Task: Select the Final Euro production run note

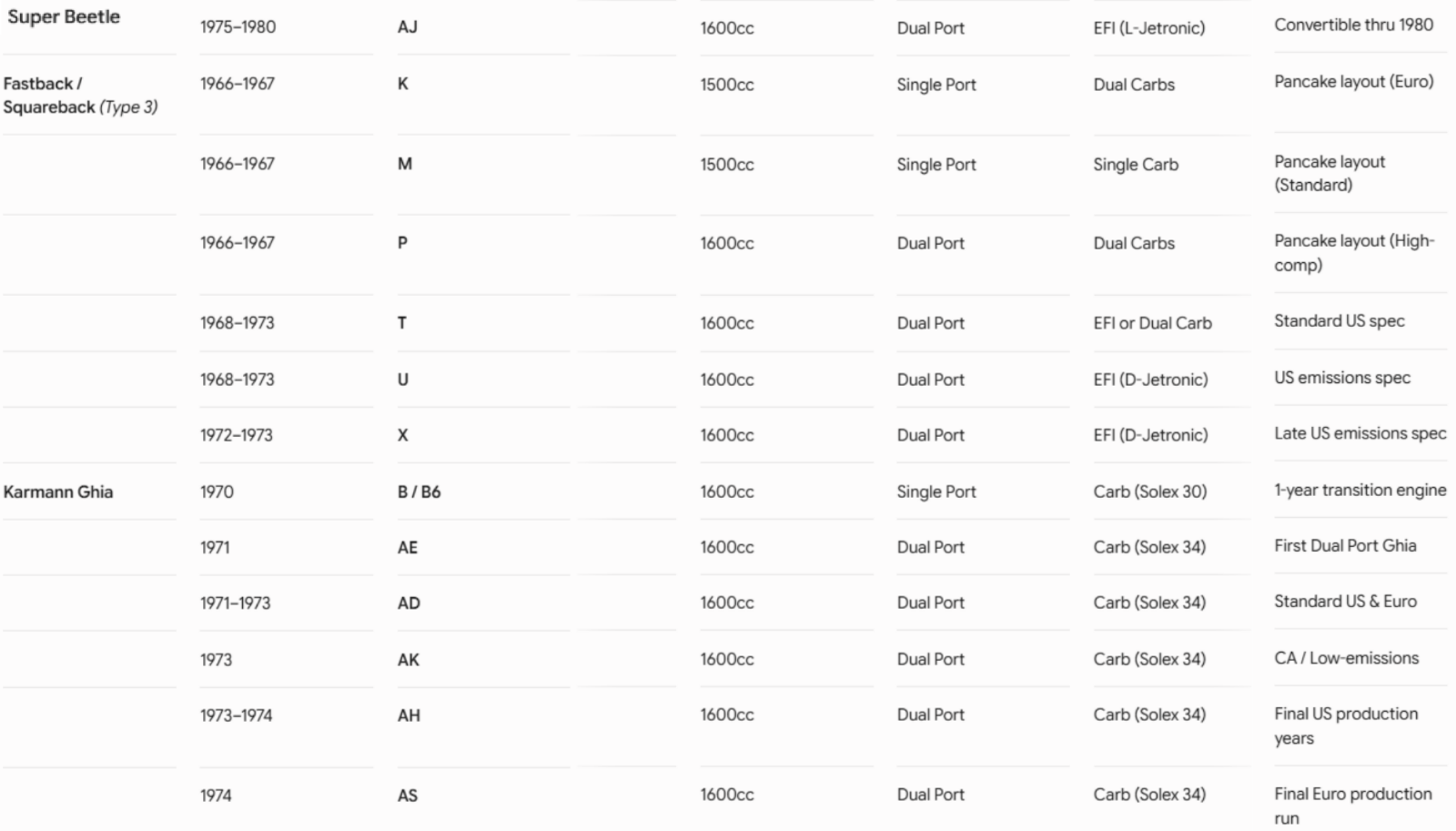Action: click(1353, 806)
